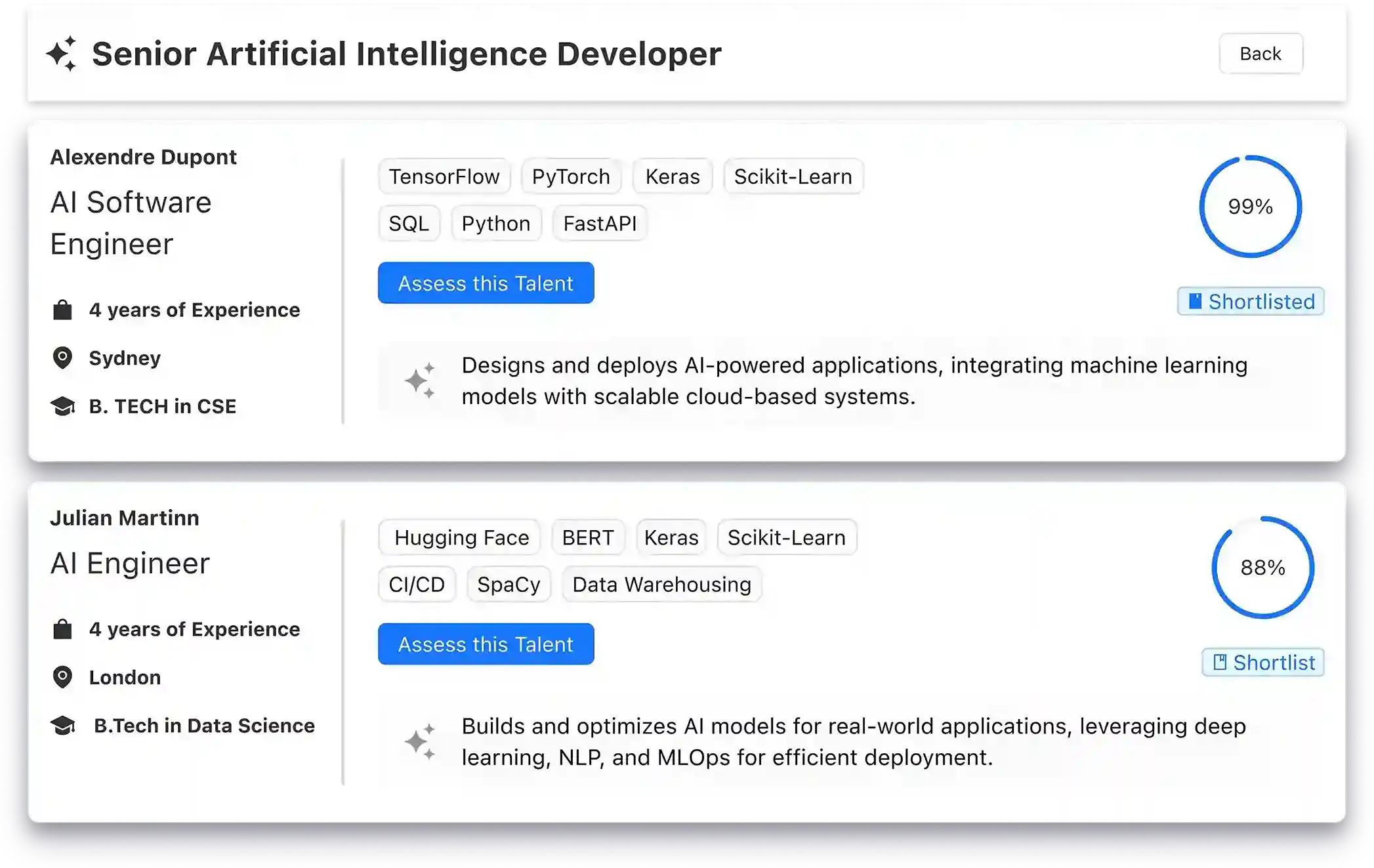Click the 88% match score circle
The image size is (1374, 868).
tap(1262, 568)
